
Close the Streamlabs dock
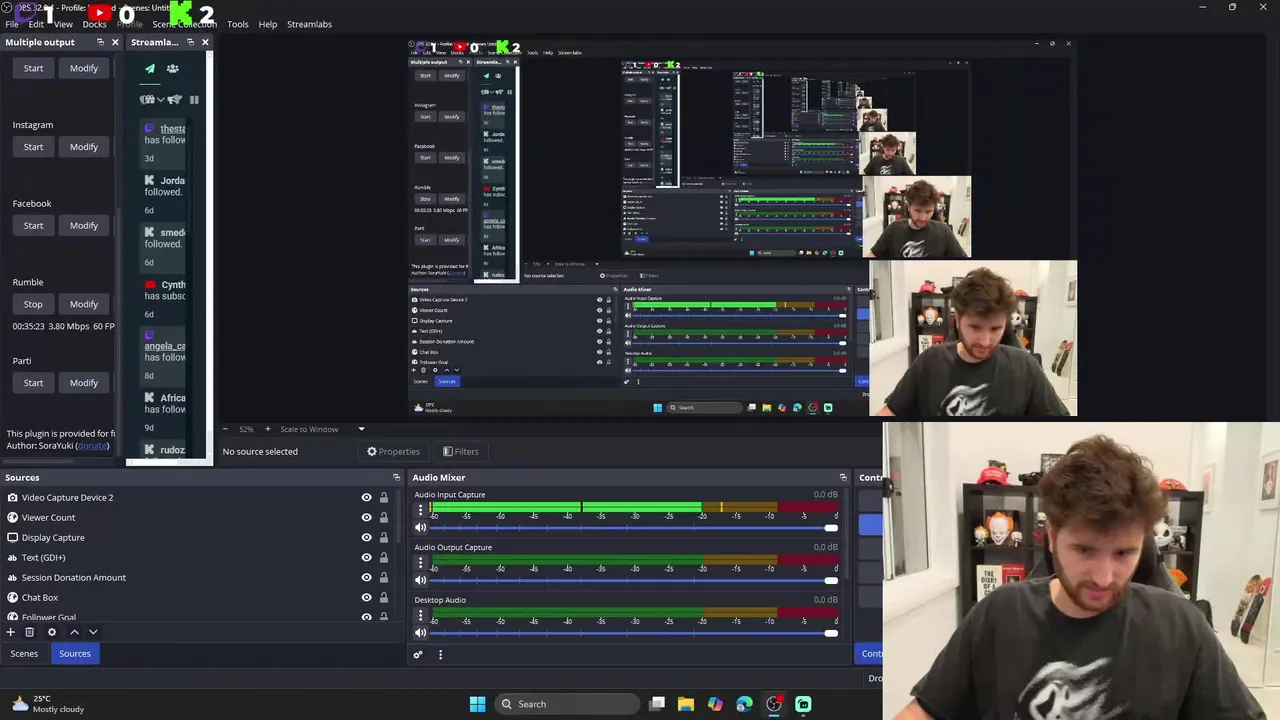click(205, 42)
